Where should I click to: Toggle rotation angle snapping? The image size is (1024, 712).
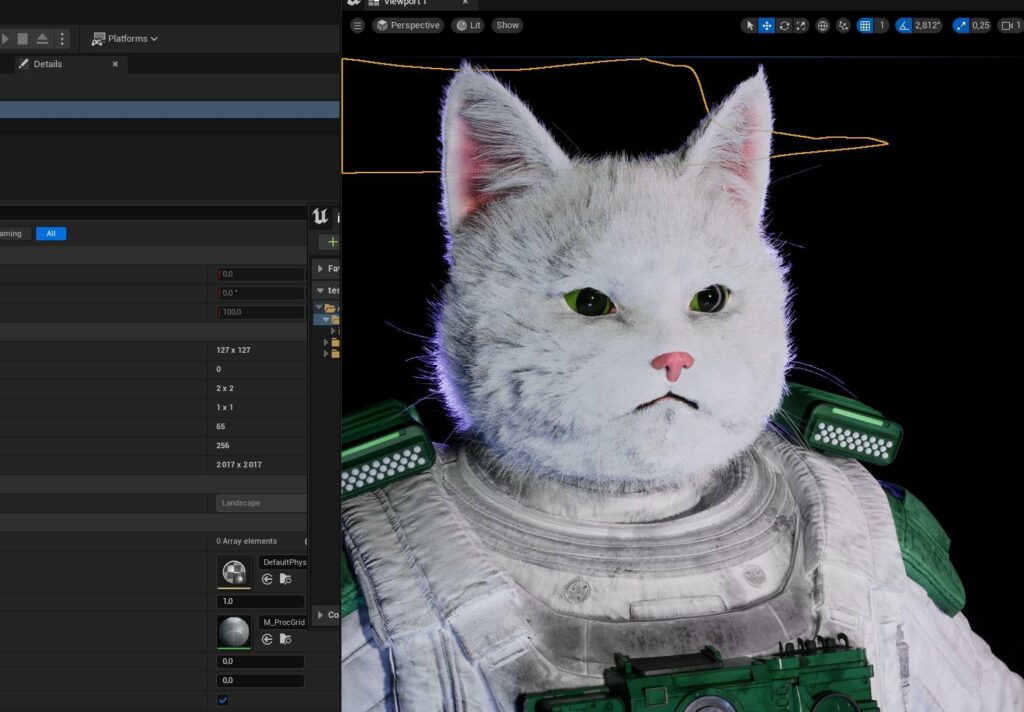[904, 25]
